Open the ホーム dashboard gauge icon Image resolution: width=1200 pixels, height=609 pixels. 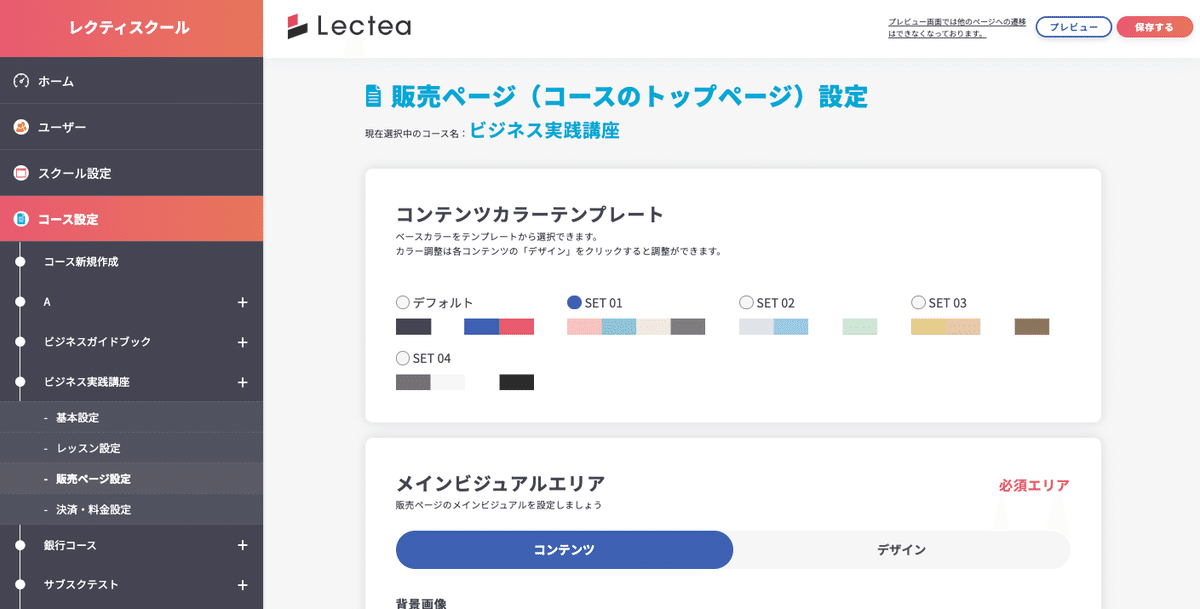21,81
